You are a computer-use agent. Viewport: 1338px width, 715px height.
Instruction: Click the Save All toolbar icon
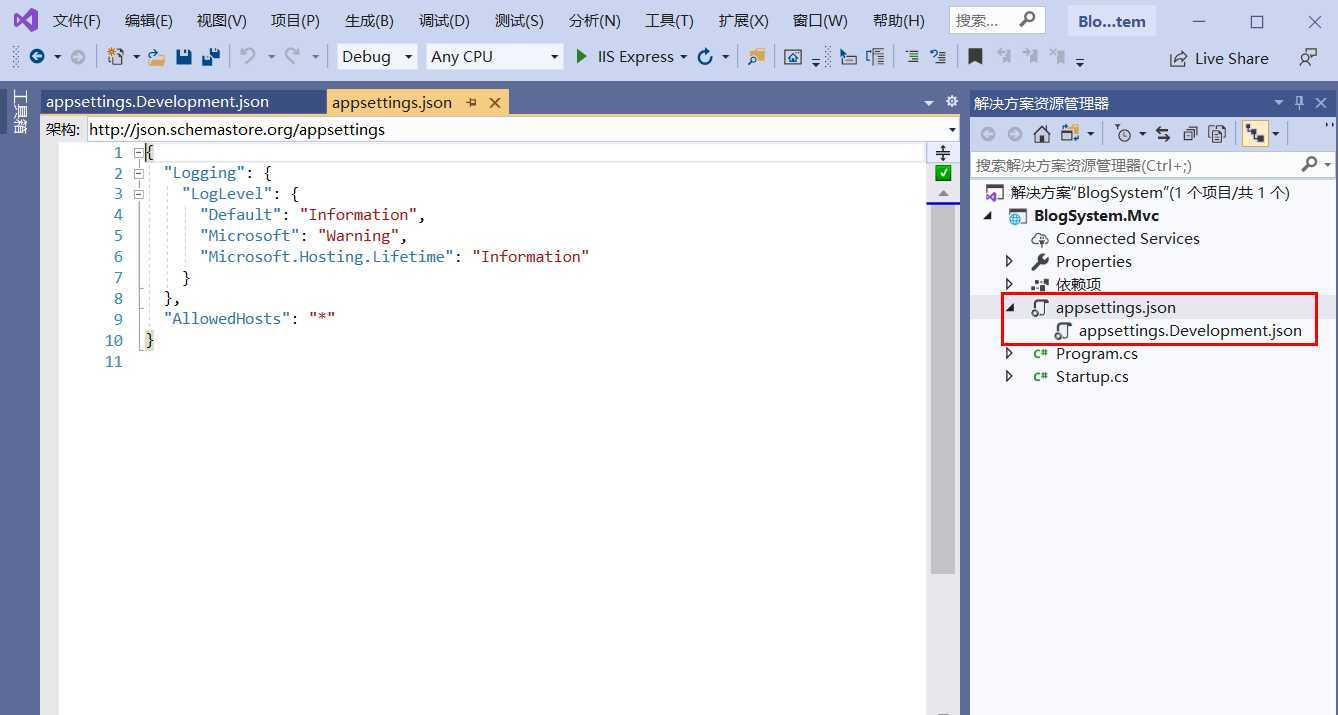210,57
